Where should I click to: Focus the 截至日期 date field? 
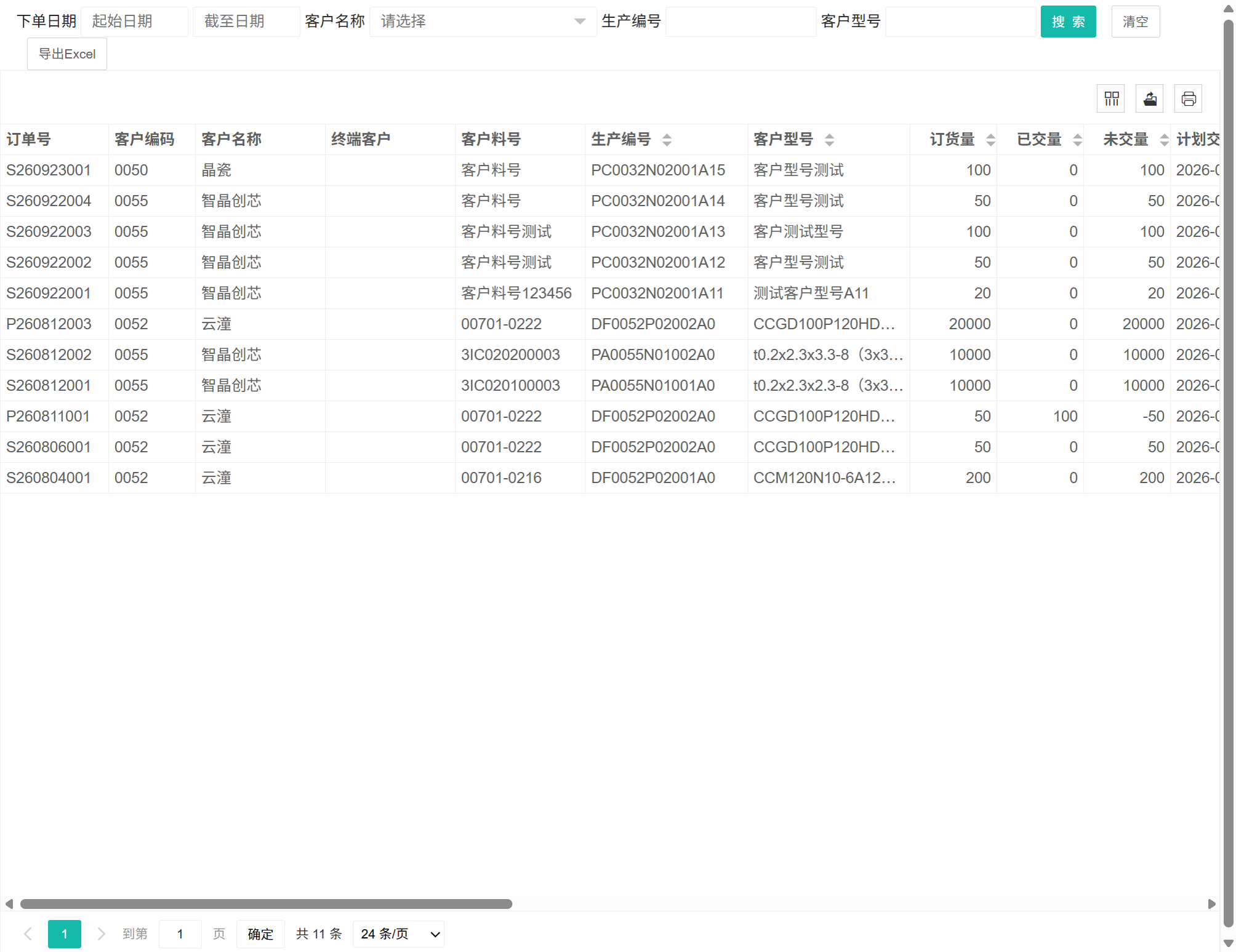246,22
